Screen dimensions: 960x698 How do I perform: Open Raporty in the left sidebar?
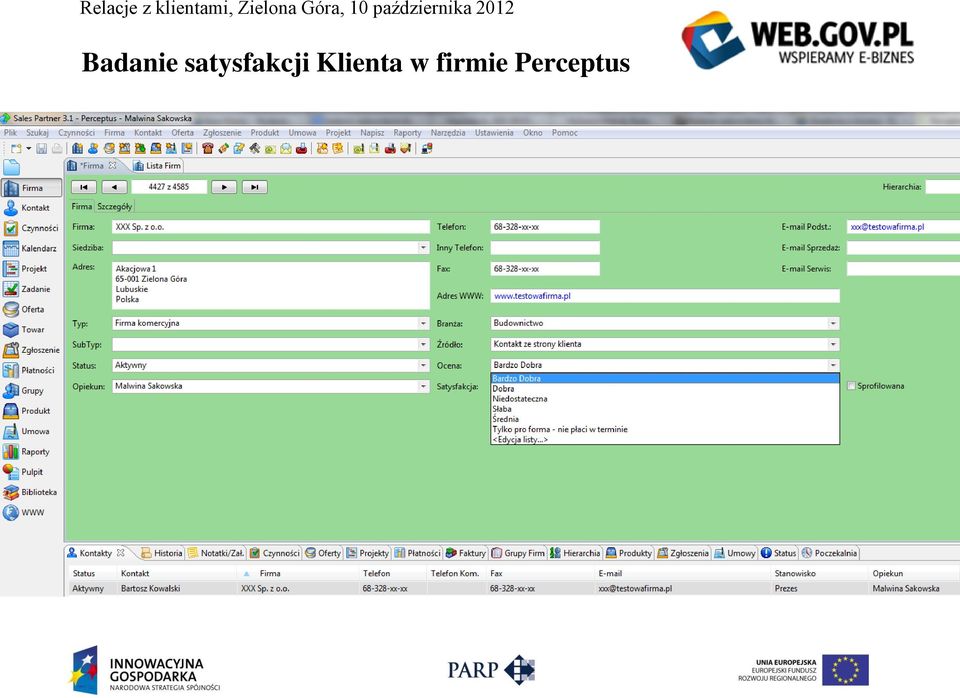[x=27, y=452]
